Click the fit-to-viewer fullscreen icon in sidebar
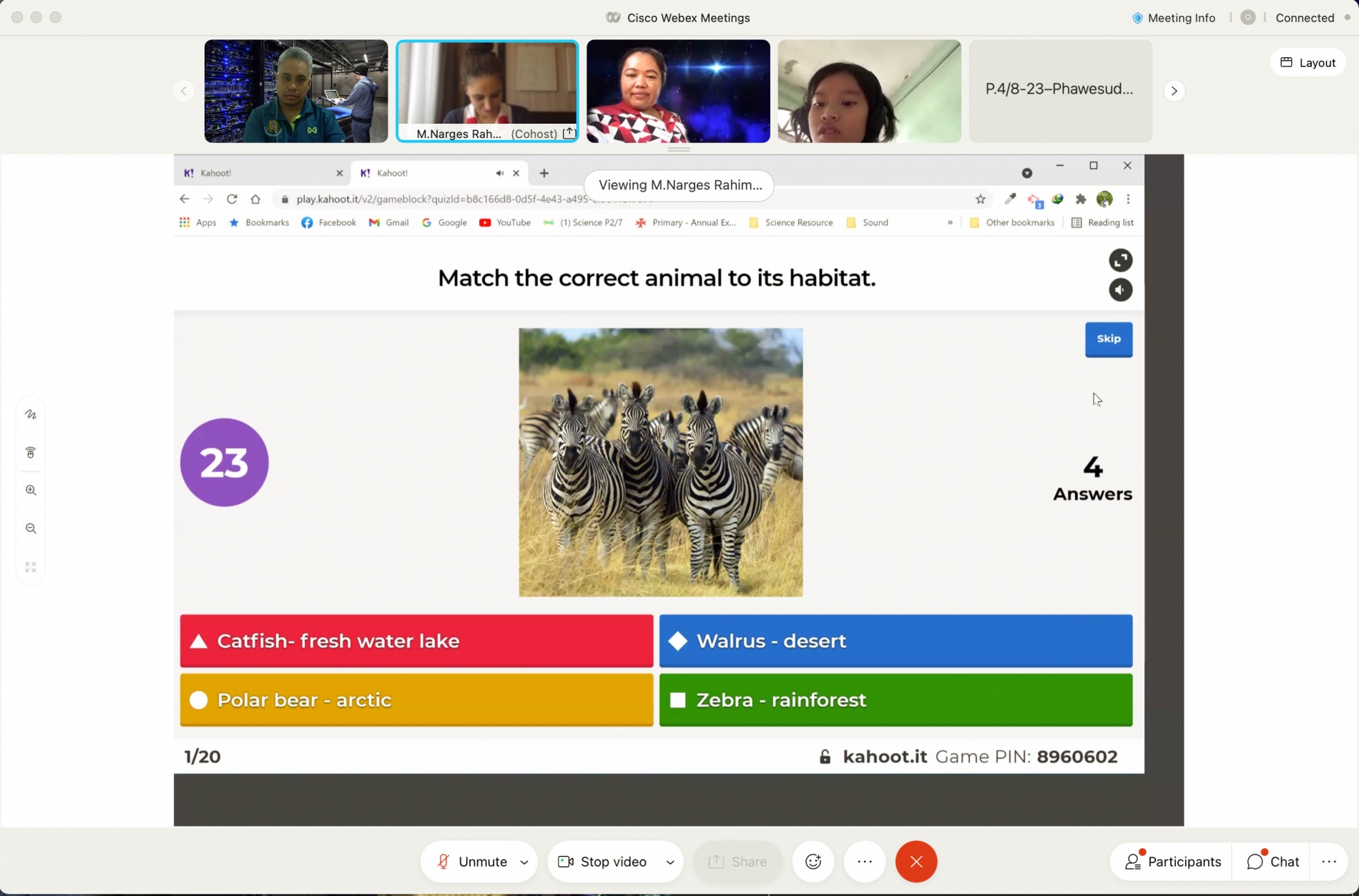The image size is (1359, 896). 31,566
